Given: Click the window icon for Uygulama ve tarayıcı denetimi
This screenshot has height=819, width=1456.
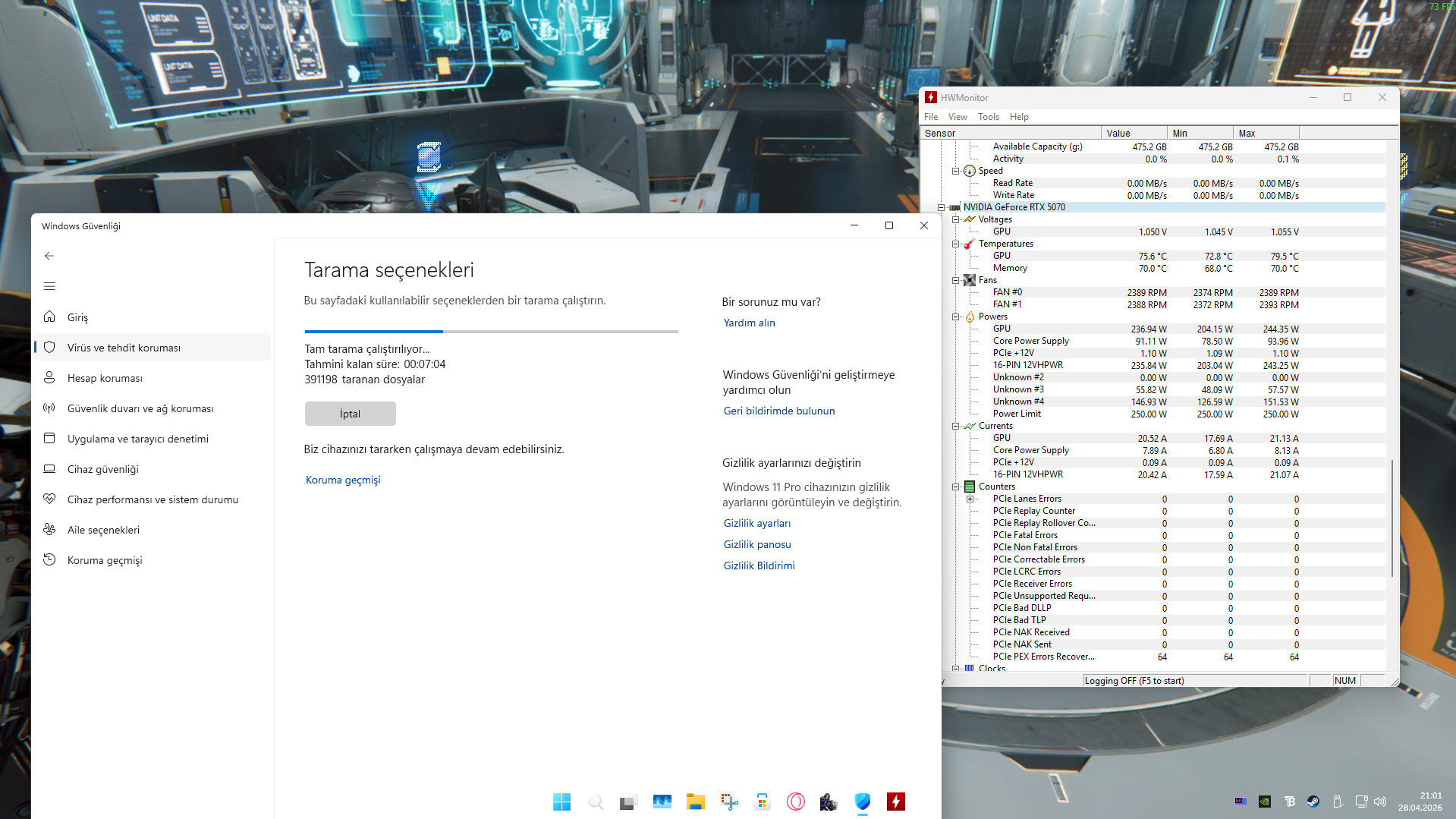Looking at the screenshot, I should click(x=49, y=438).
